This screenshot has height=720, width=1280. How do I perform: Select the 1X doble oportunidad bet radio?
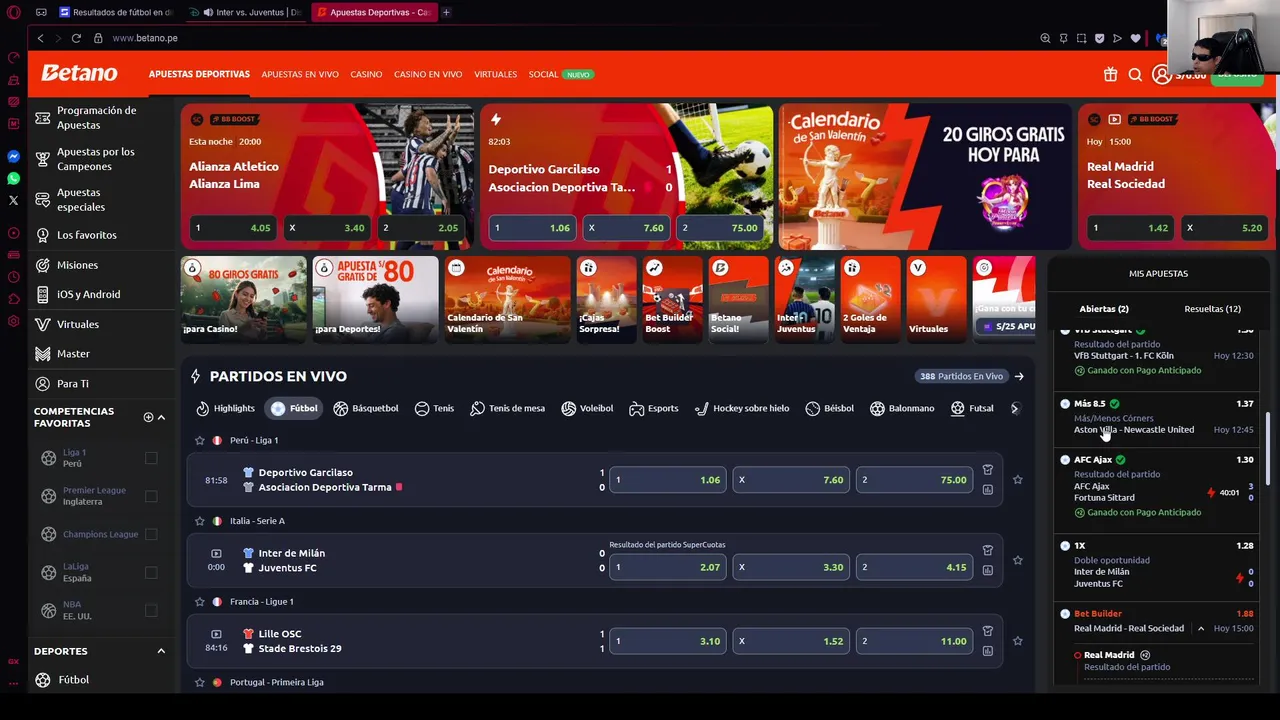tap(1065, 546)
